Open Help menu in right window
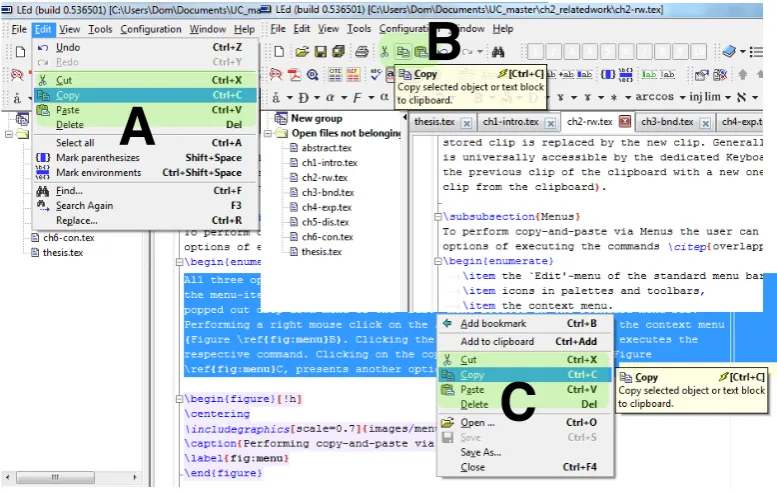This screenshot has width=777, height=494. [x=502, y=29]
